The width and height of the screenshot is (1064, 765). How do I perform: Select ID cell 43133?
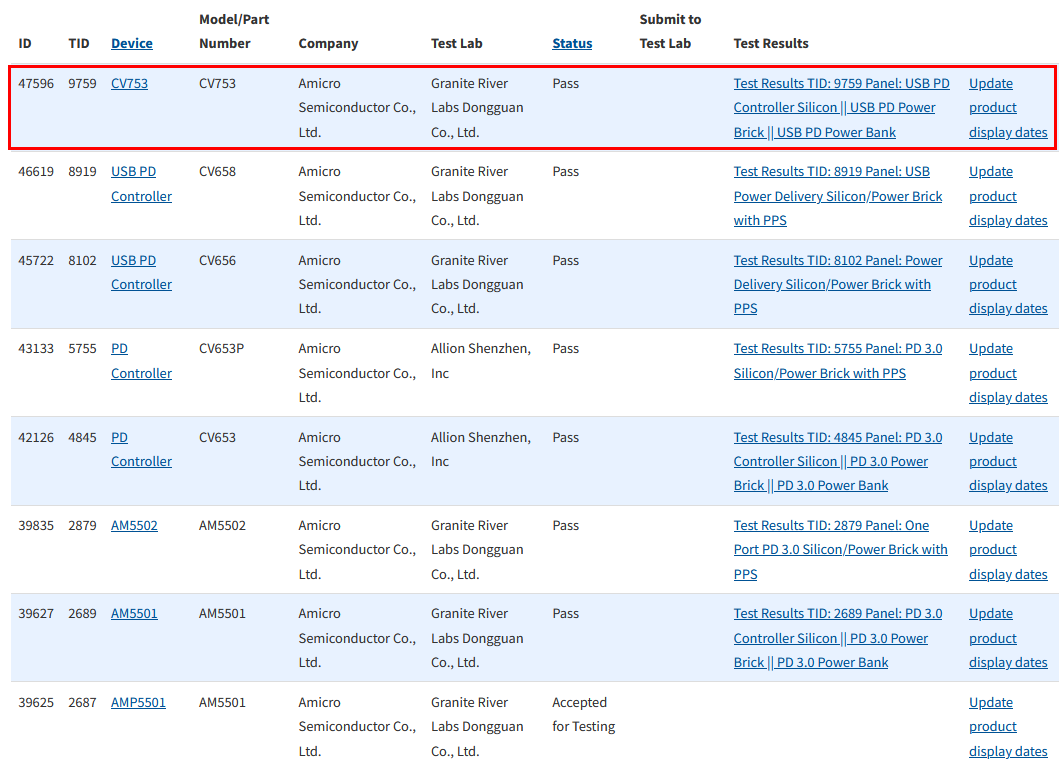point(36,349)
